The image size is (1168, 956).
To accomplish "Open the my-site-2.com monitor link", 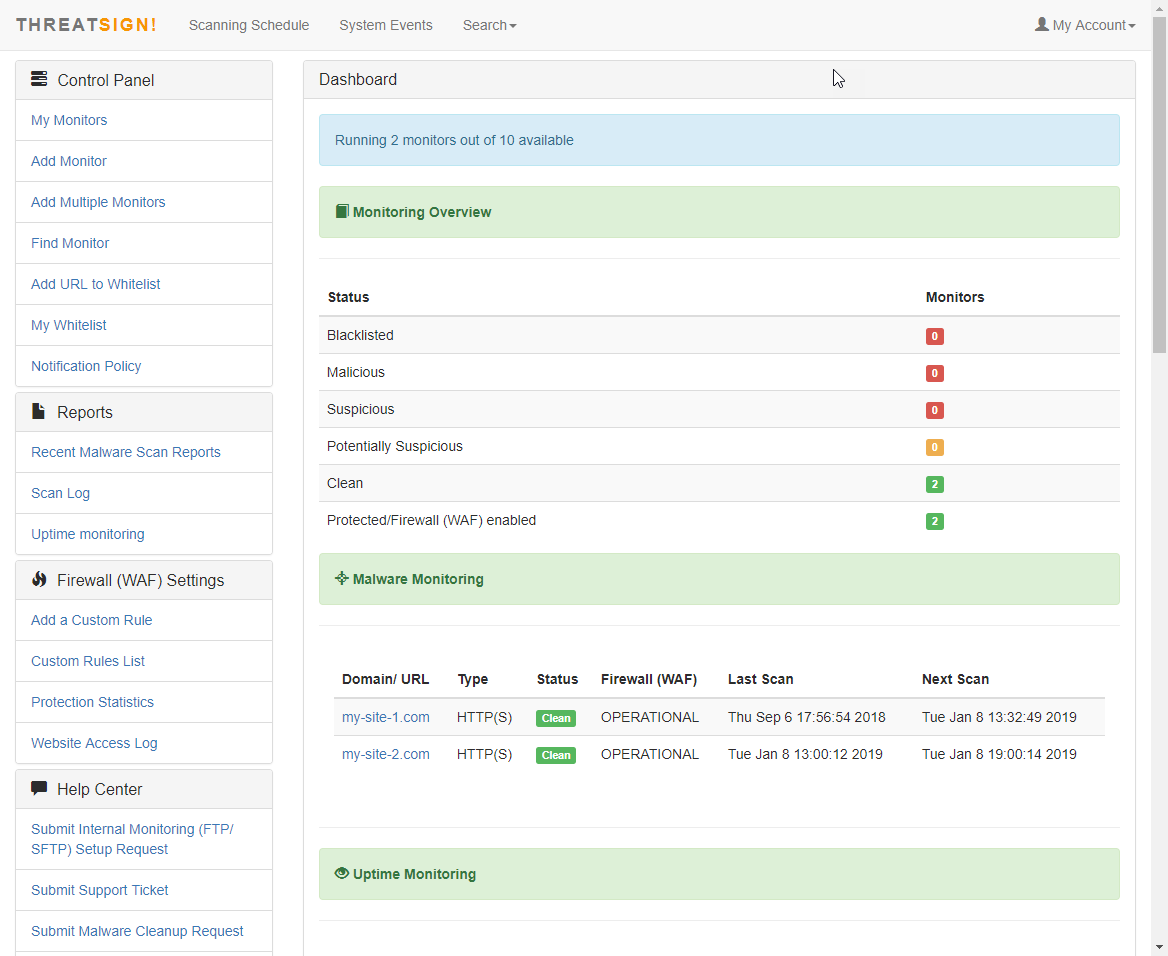I will click(386, 754).
